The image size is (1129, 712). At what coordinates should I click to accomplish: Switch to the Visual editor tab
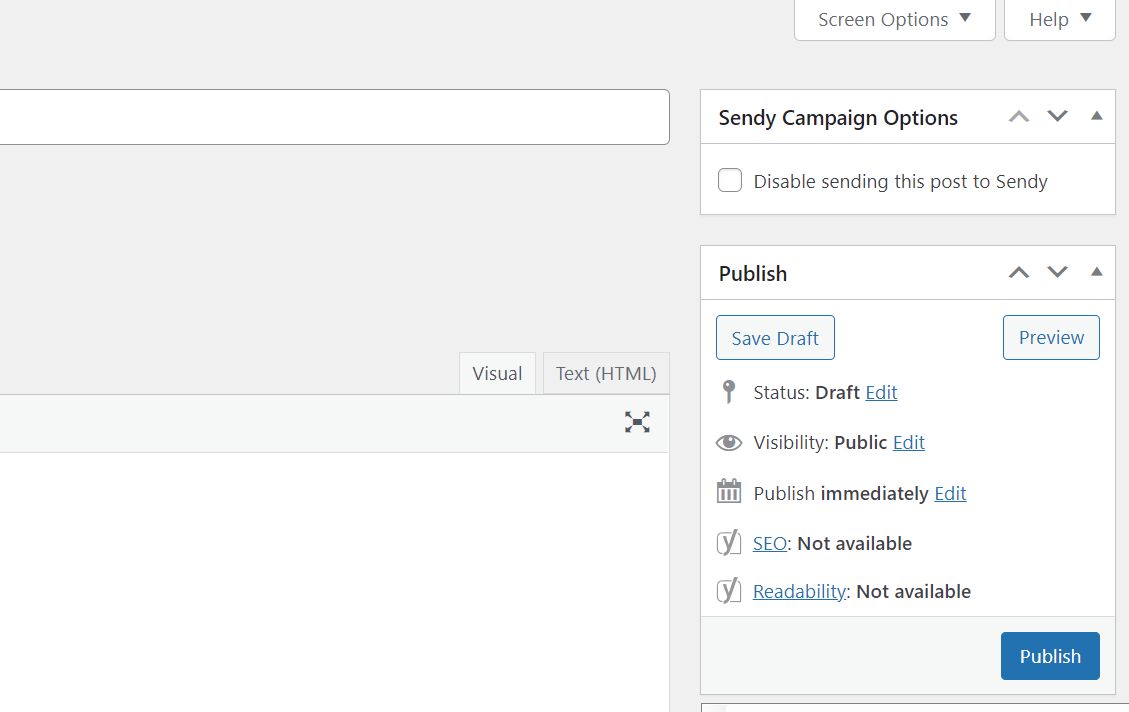tap(497, 373)
